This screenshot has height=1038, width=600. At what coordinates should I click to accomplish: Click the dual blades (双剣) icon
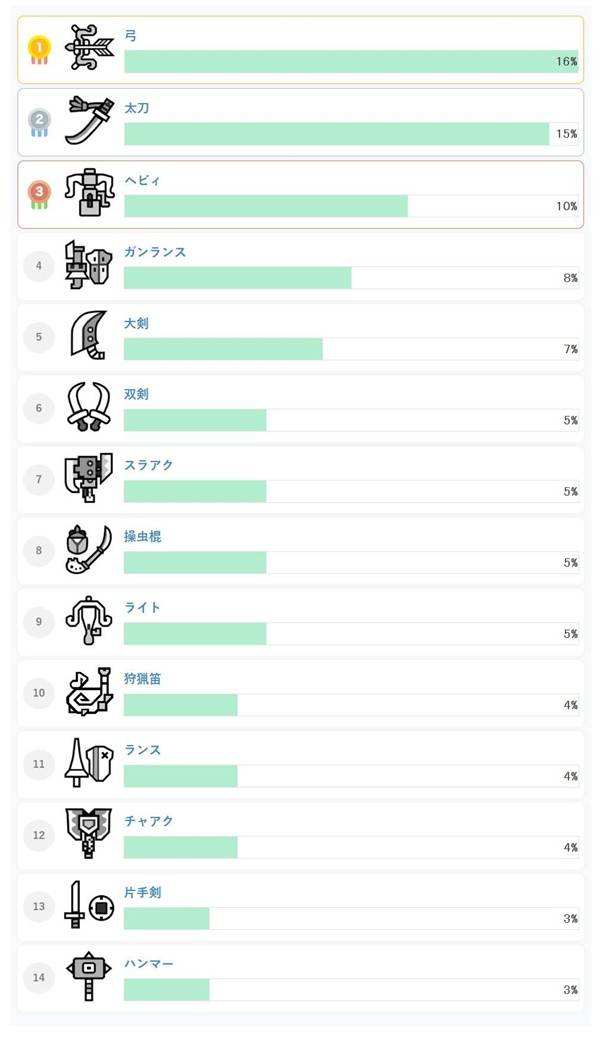(x=90, y=407)
